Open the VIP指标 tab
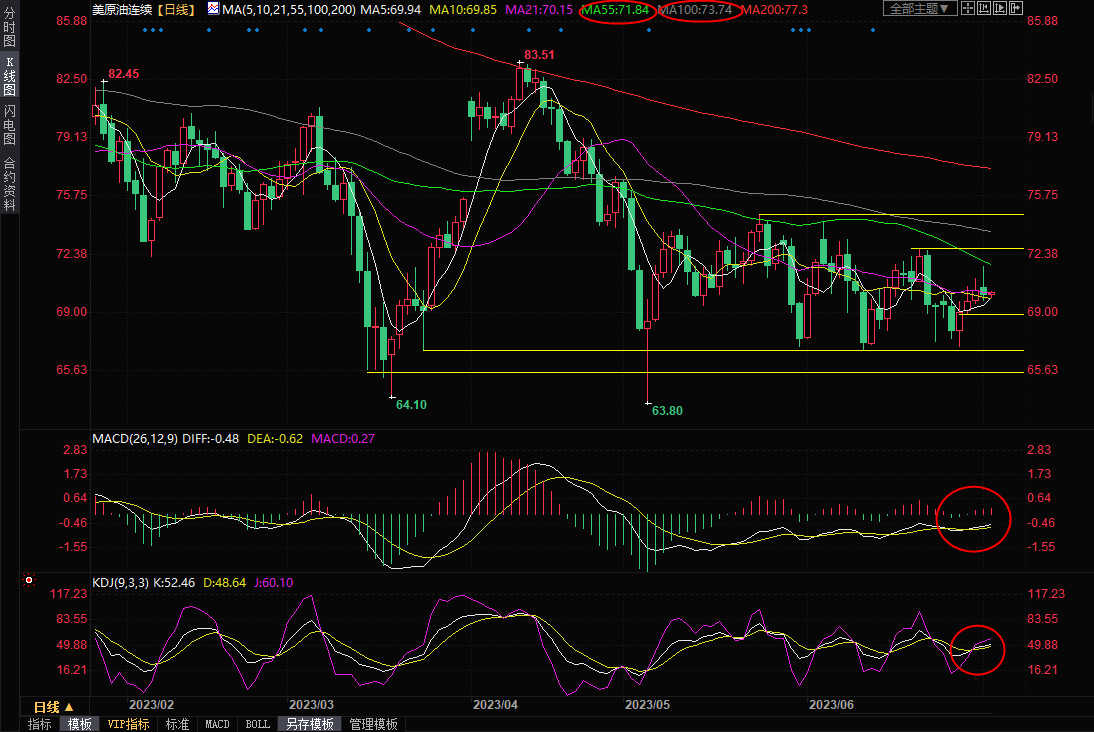The image size is (1094, 732). [x=128, y=724]
